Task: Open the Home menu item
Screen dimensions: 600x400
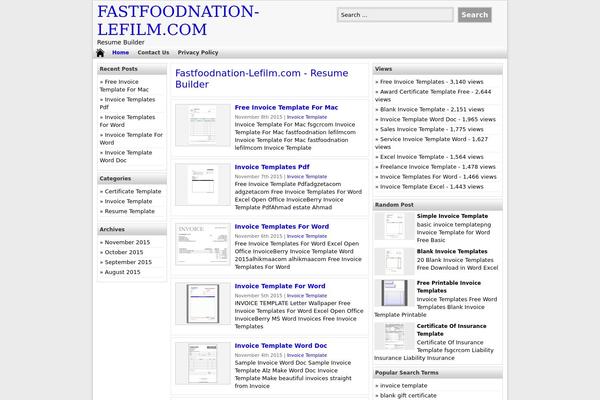Action: [120, 52]
